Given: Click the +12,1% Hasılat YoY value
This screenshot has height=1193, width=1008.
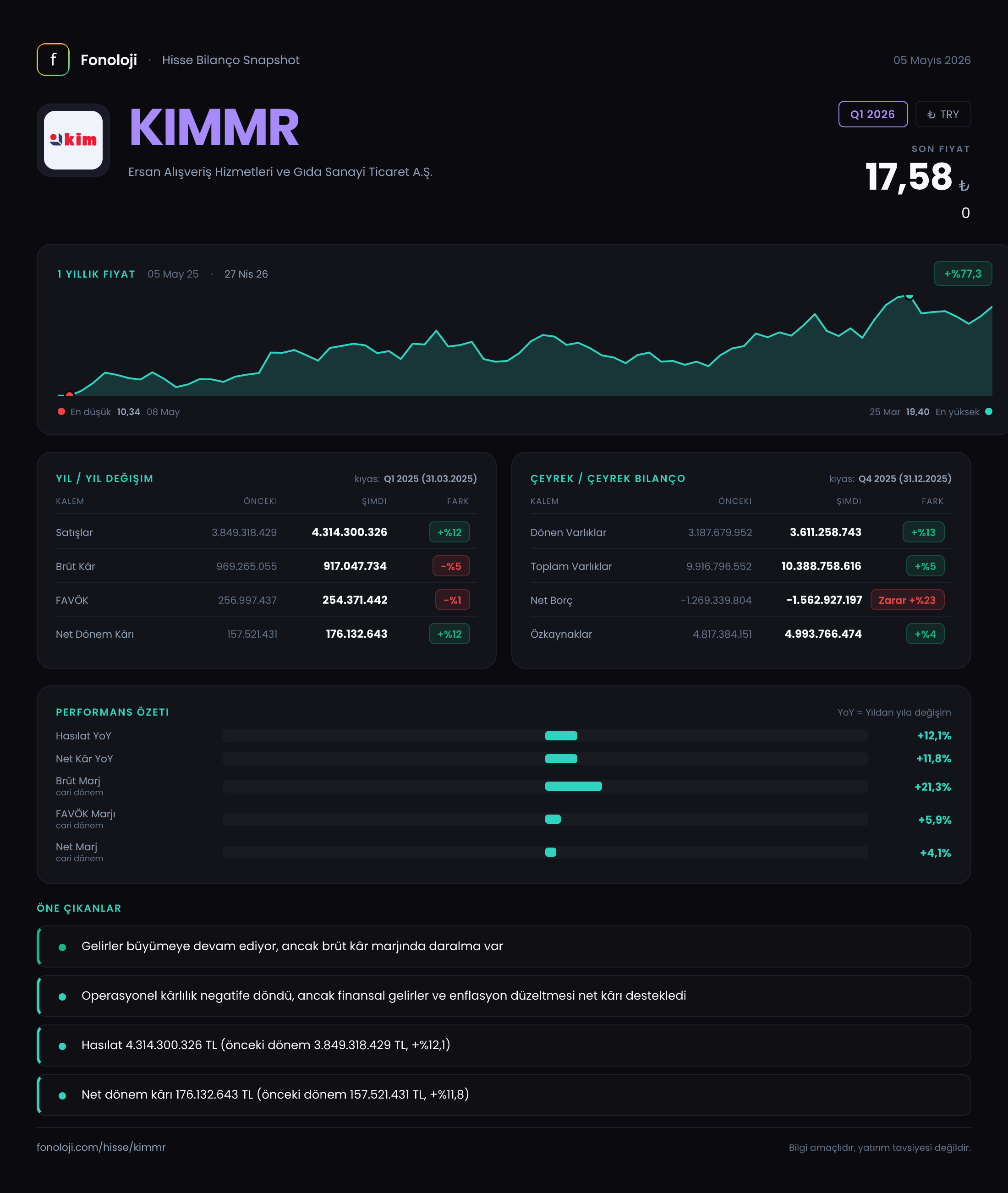Looking at the screenshot, I should pos(934,735).
